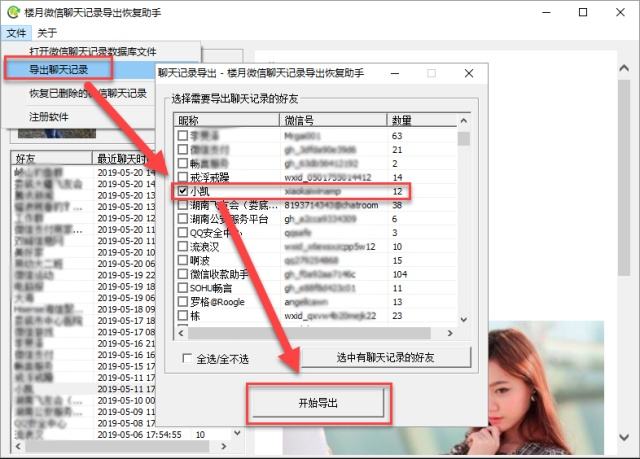Click the 最近聊天时间 column header in main window
Image resolution: width=640 pixels, height=459 pixels.
point(124,159)
